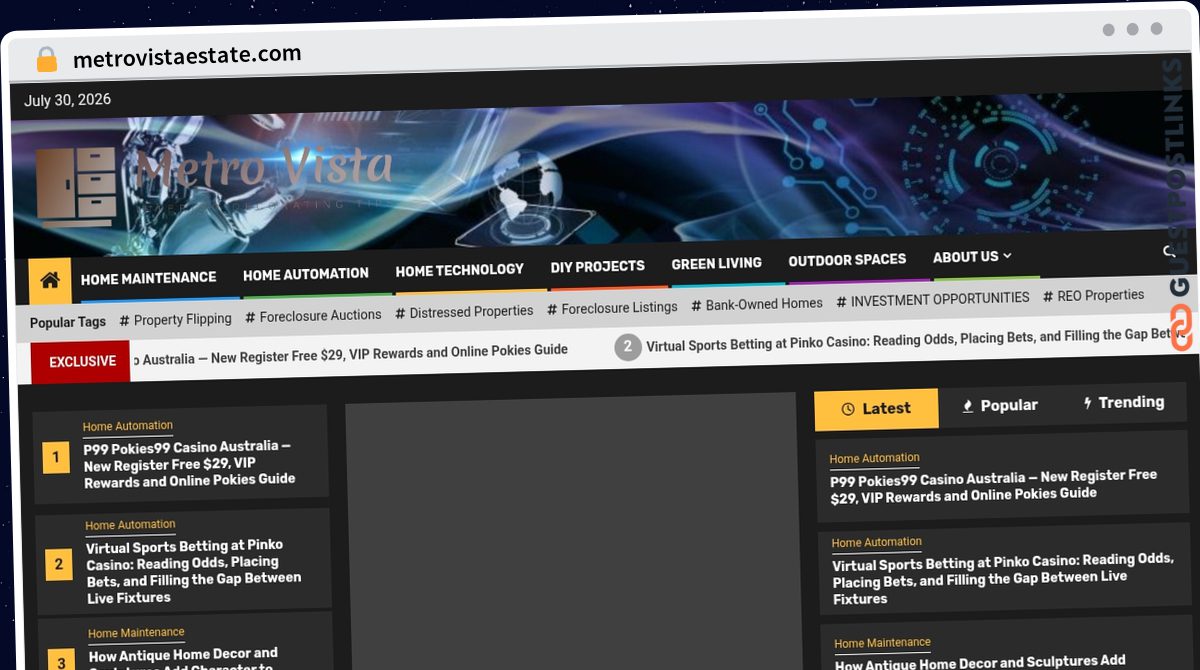The width and height of the screenshot is (1200, 670).
Task: Open the Outdoor Spaces menu item
Action: pyautogui.click(x=847, y=260)
